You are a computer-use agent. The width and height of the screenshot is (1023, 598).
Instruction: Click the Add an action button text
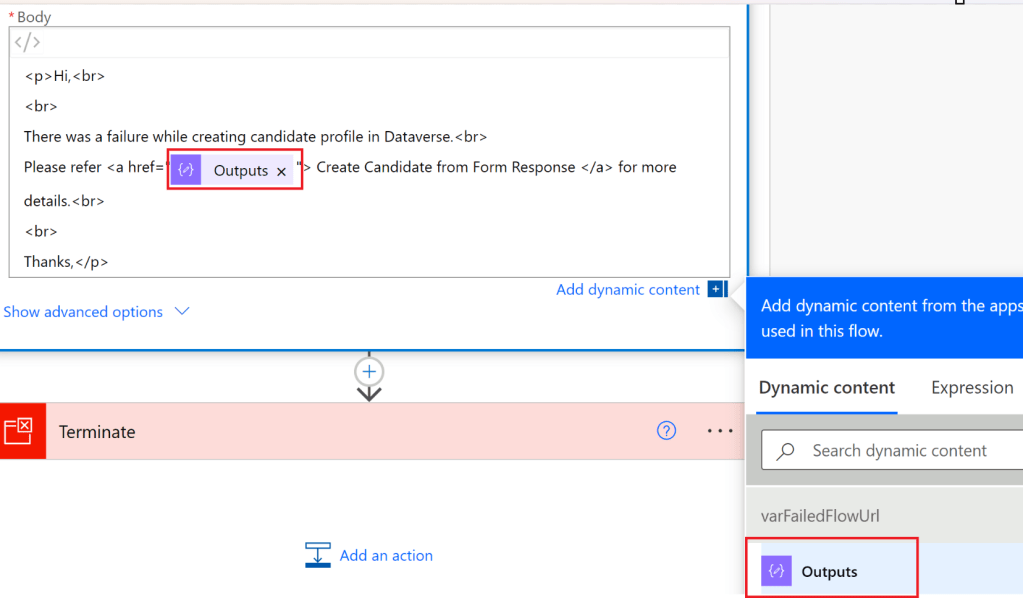[x=386, y=556]
